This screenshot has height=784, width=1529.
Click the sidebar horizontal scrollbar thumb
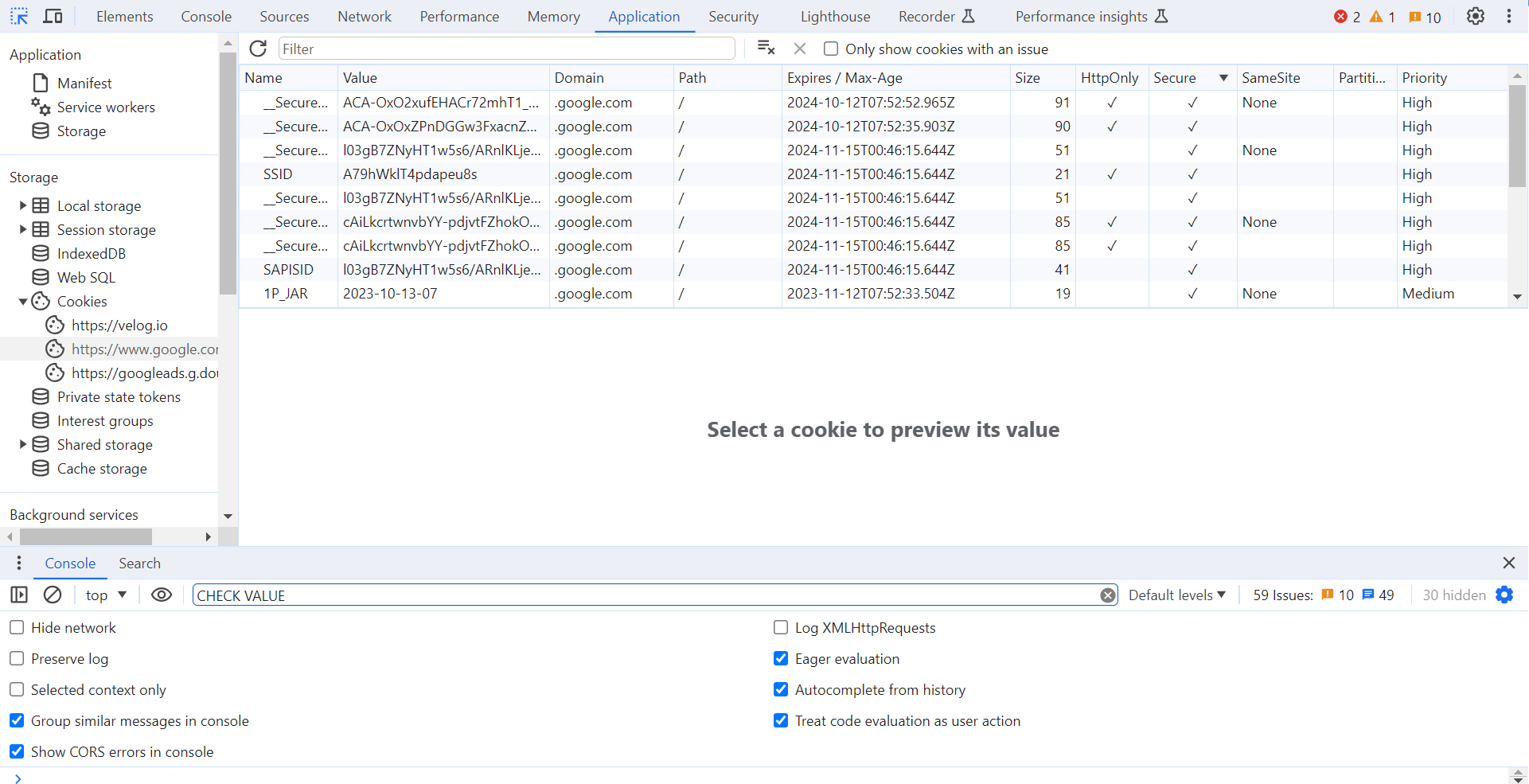click(86, 536)
